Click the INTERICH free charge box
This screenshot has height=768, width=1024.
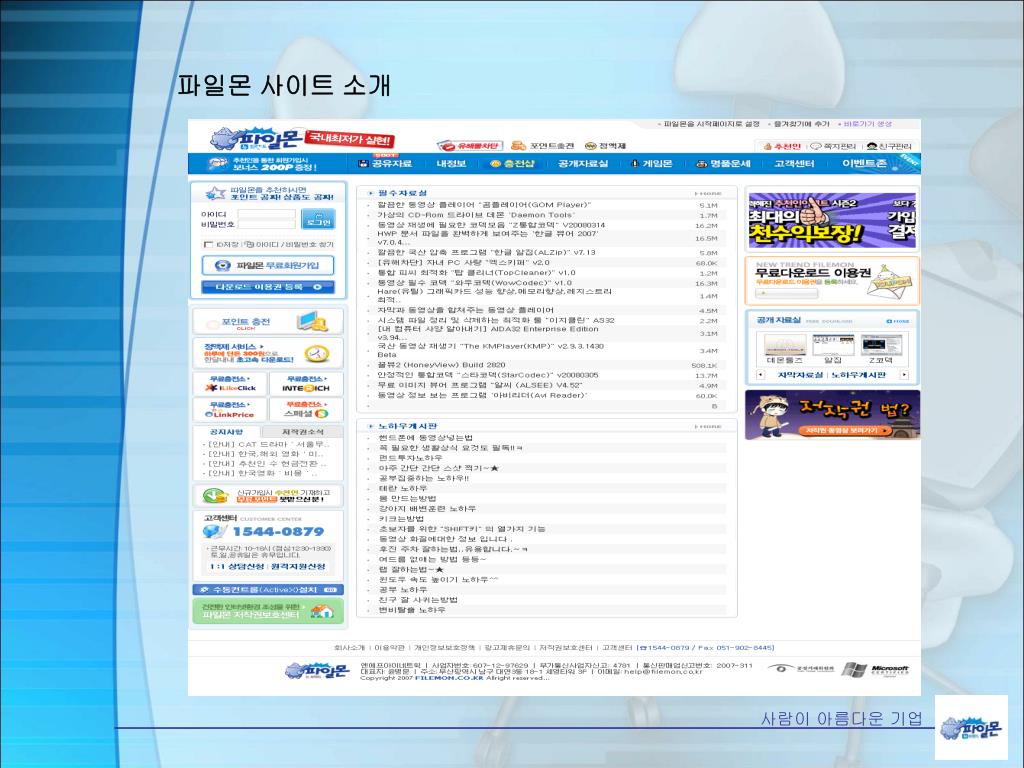coord(306,383)
